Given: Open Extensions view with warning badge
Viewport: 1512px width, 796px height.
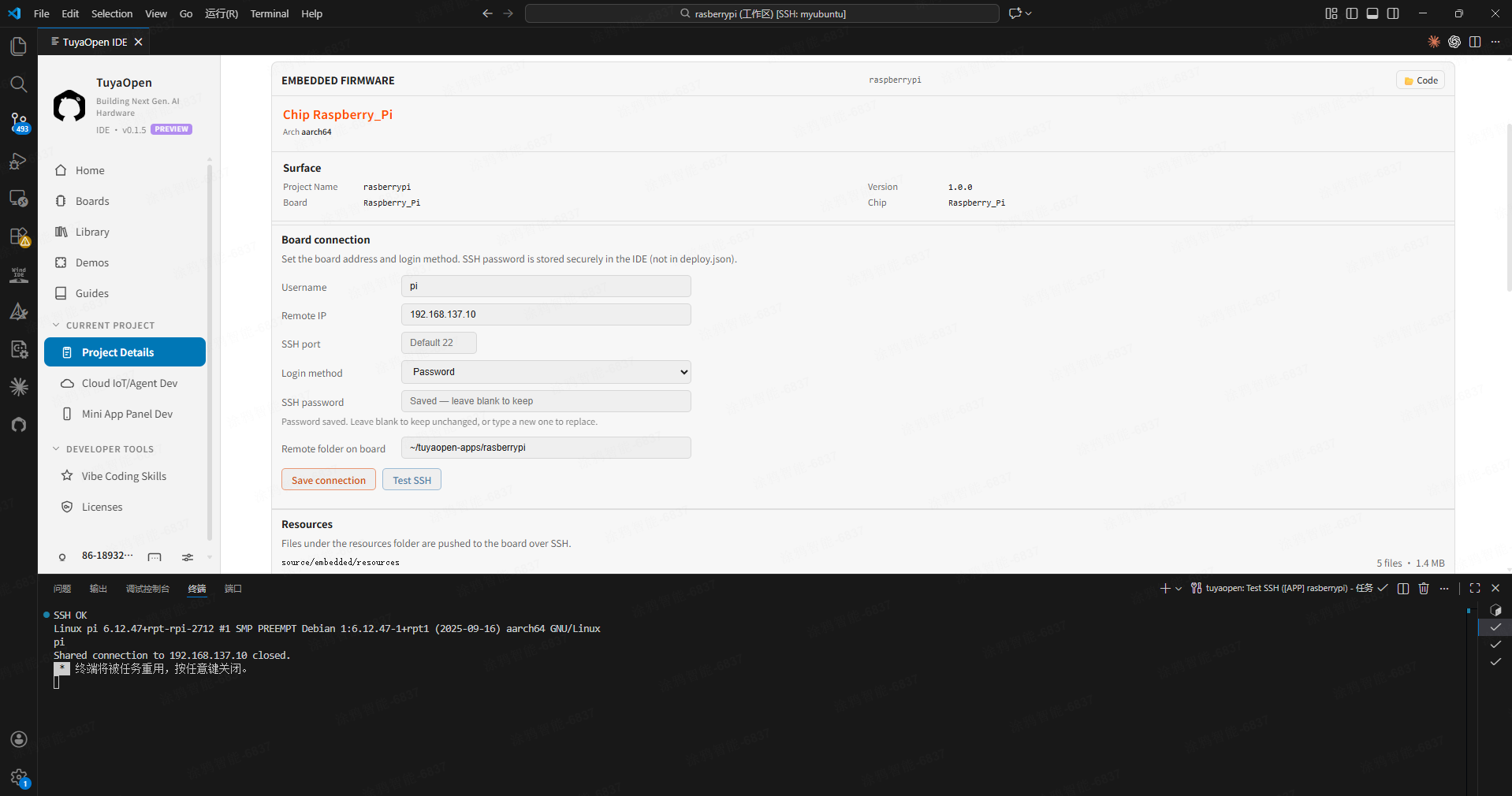Looking at the screenshot, I should [18, 236].
